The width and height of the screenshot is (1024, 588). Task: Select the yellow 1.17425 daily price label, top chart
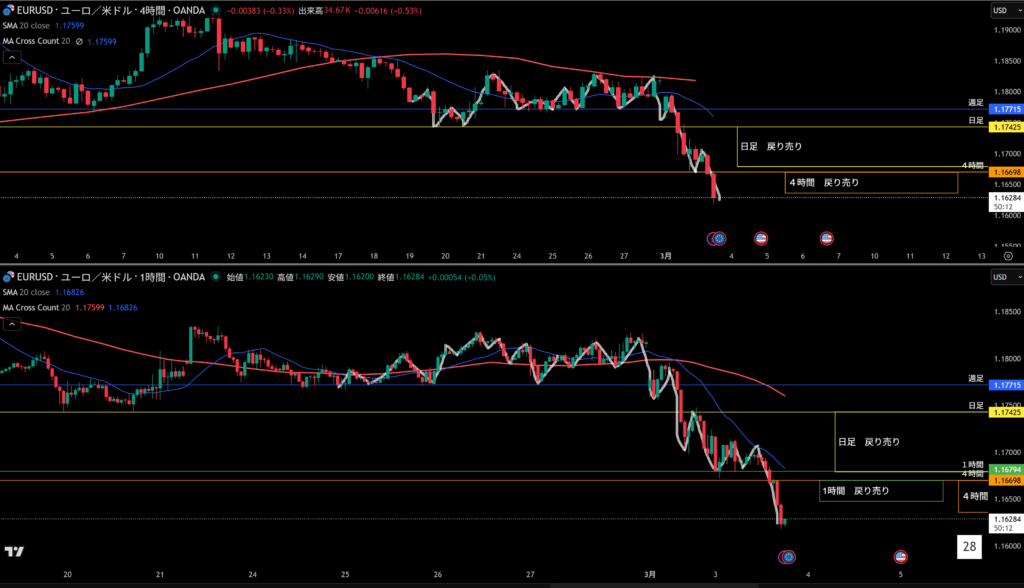pos(1005,127)
